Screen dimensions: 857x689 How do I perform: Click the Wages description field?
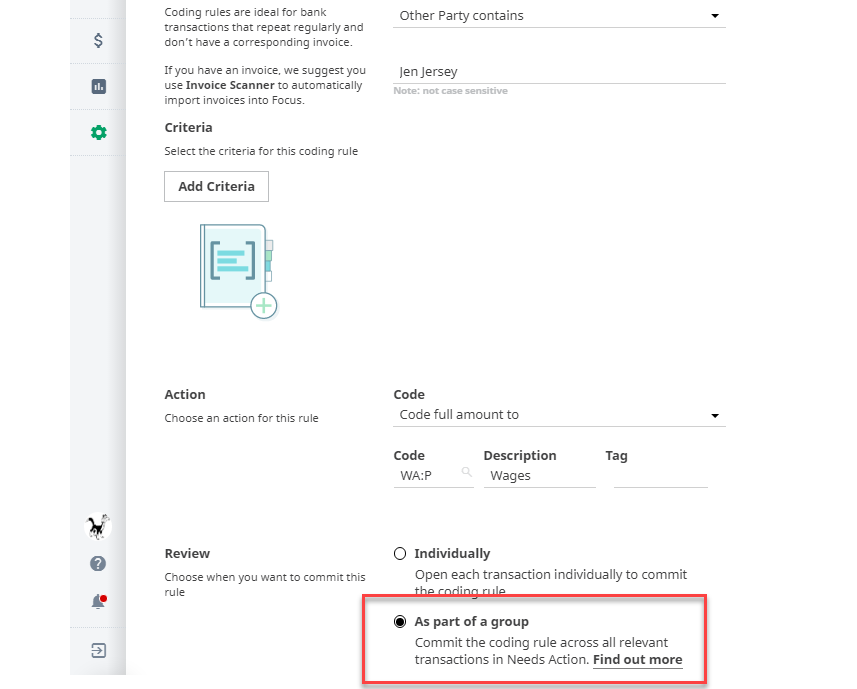[x=539, y=475]
